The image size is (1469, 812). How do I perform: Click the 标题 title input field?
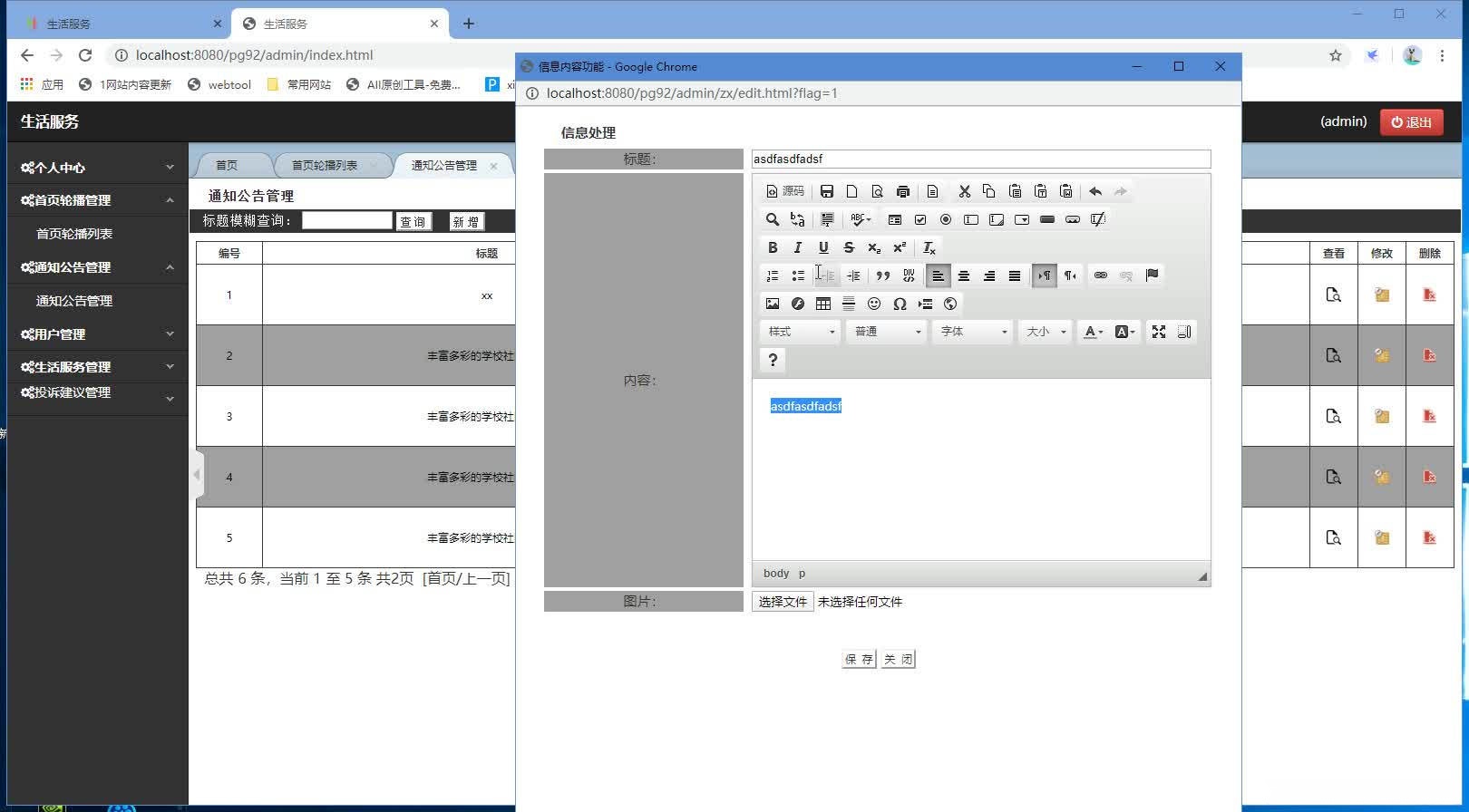point(981,159)
